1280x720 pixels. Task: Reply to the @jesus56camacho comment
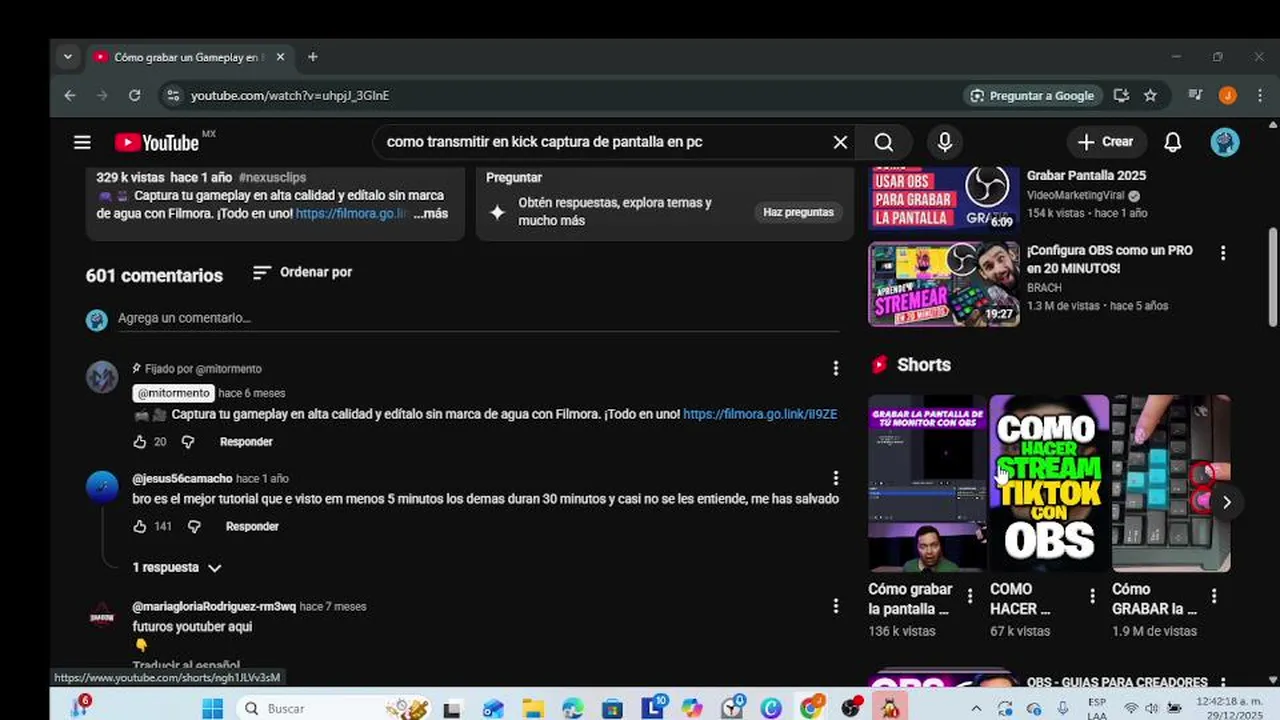252,527
